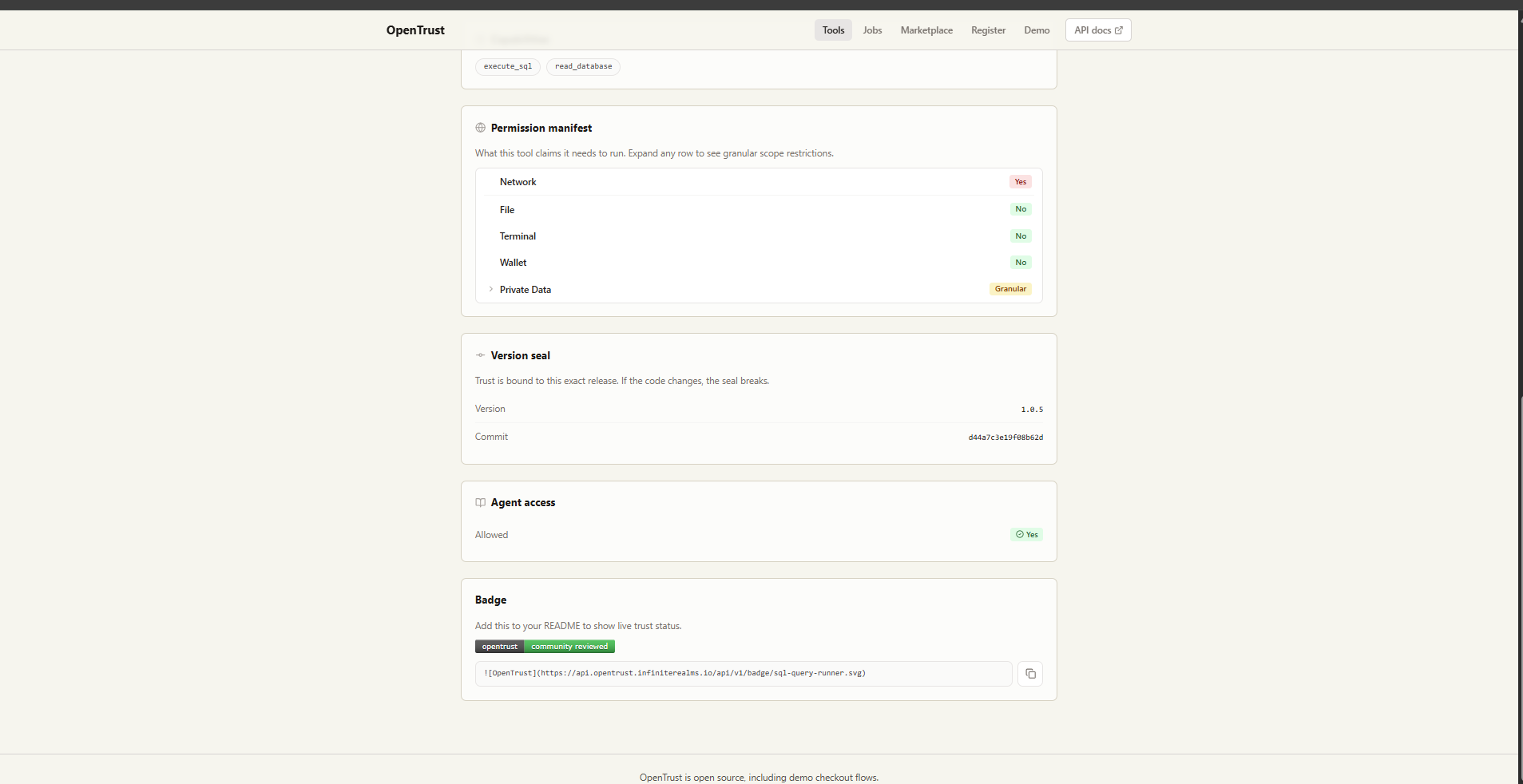Copy the badge markdown with copy icon
1523x784 pixels.
tap(1030, 674)
